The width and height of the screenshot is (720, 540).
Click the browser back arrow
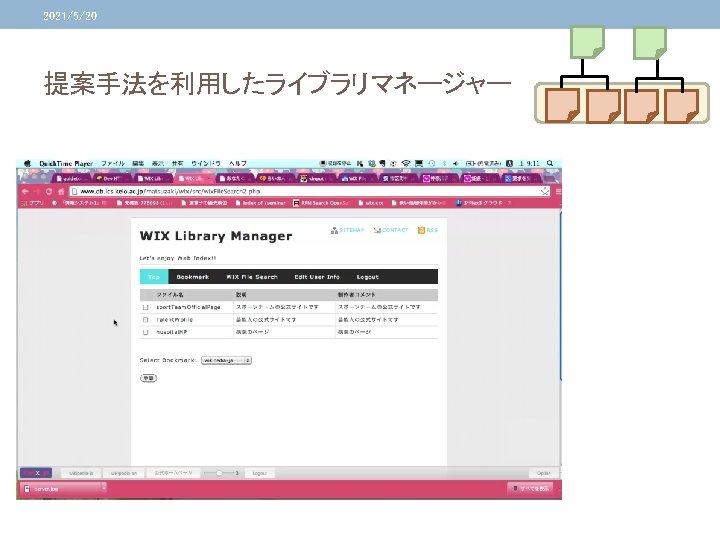coord(25,191)
